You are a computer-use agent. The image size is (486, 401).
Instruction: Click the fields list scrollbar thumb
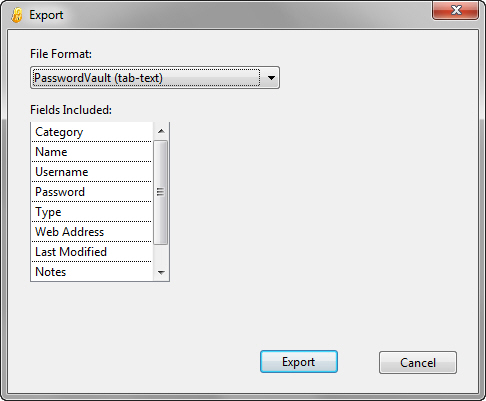[161, 192]
